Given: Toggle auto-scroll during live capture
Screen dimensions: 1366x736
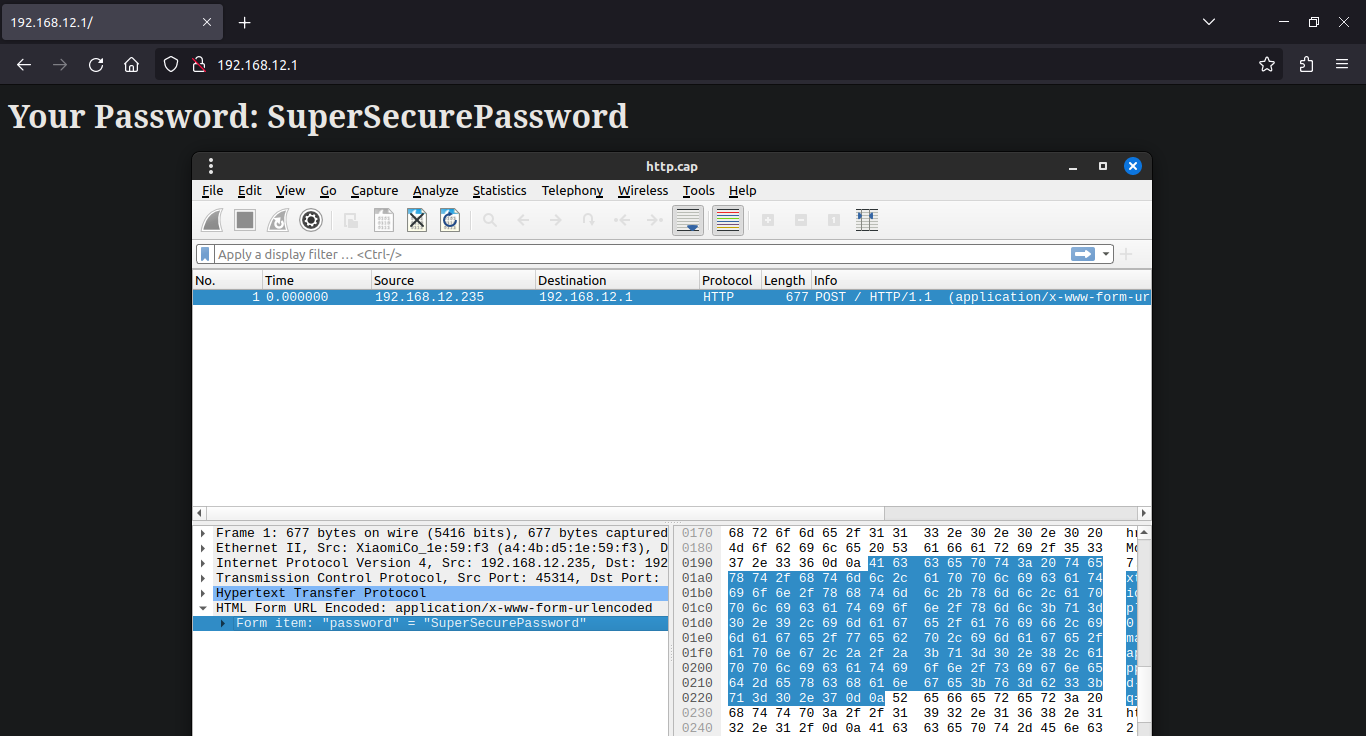Looking at the screenshot, I should click(688, 220).
